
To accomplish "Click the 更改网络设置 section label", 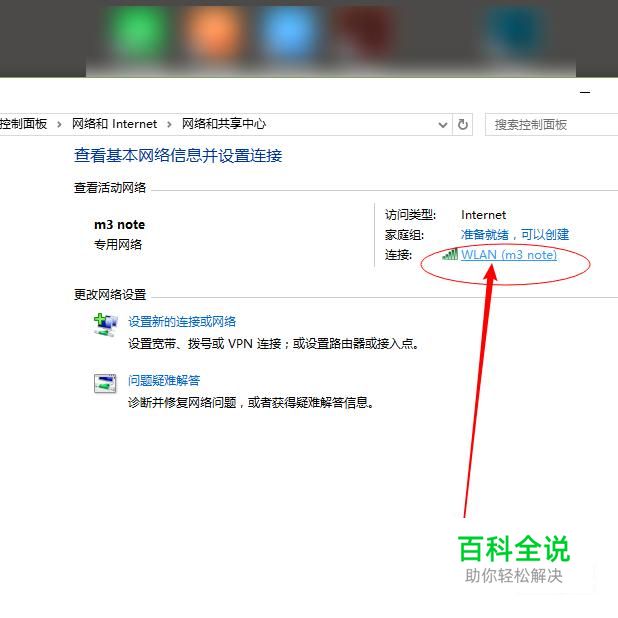I will pyautogui.click(x=110, y=294).
